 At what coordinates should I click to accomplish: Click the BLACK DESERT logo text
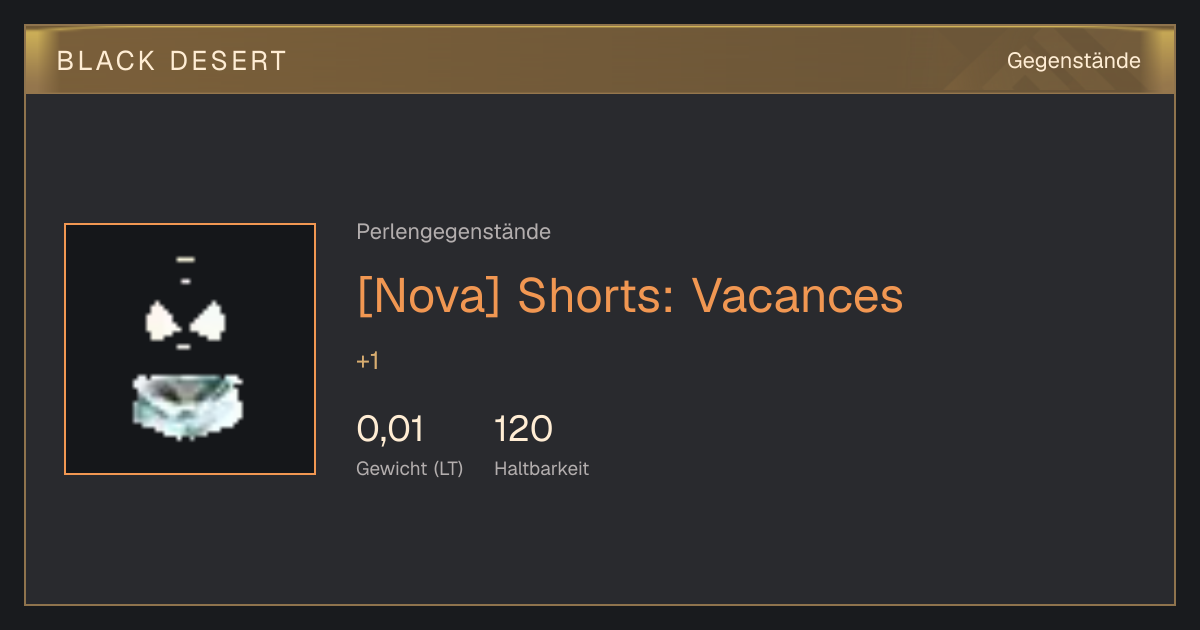coord(172,61)
